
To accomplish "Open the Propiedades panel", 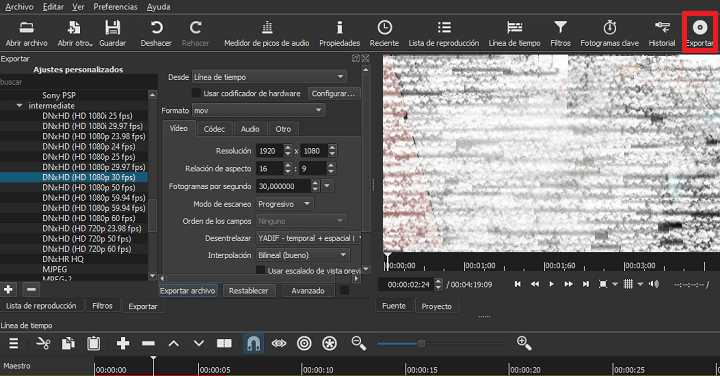I will click(340, 34).
